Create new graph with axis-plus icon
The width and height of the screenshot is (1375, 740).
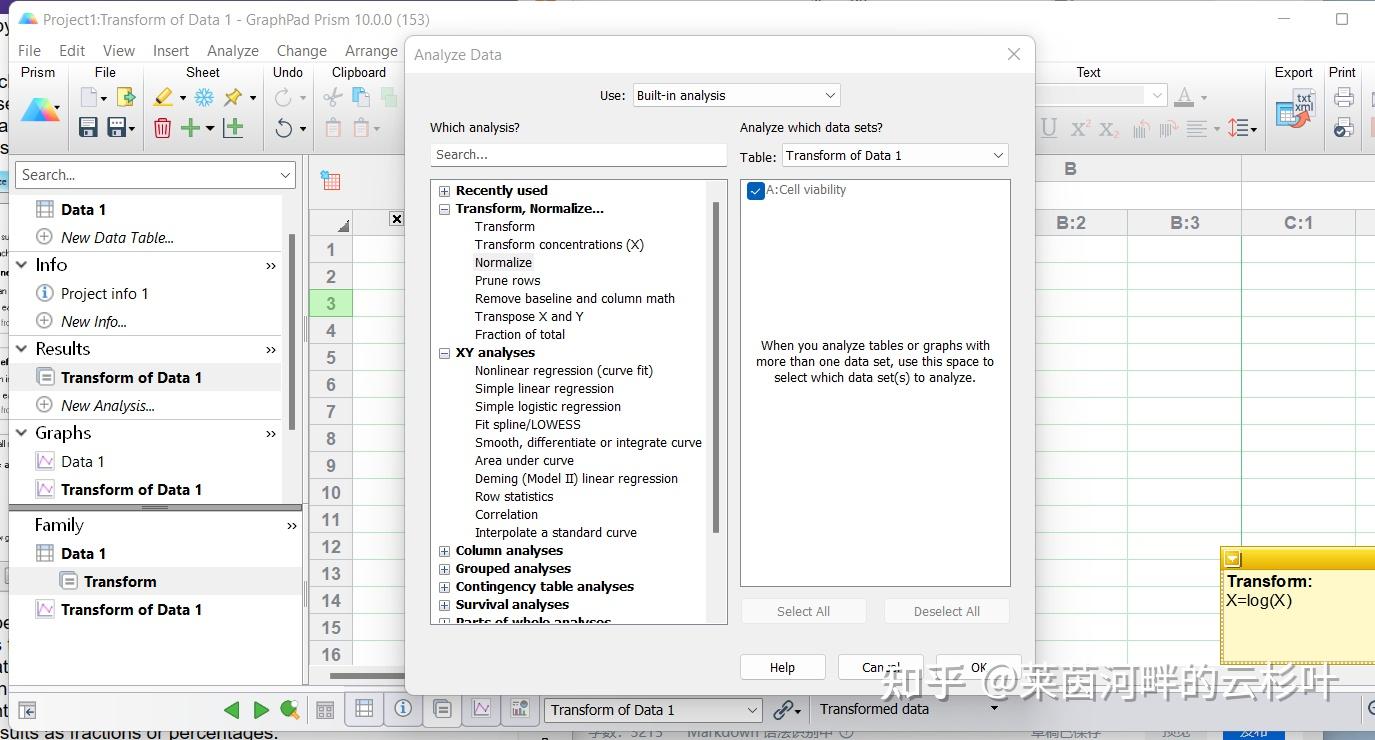pos(233,128)
